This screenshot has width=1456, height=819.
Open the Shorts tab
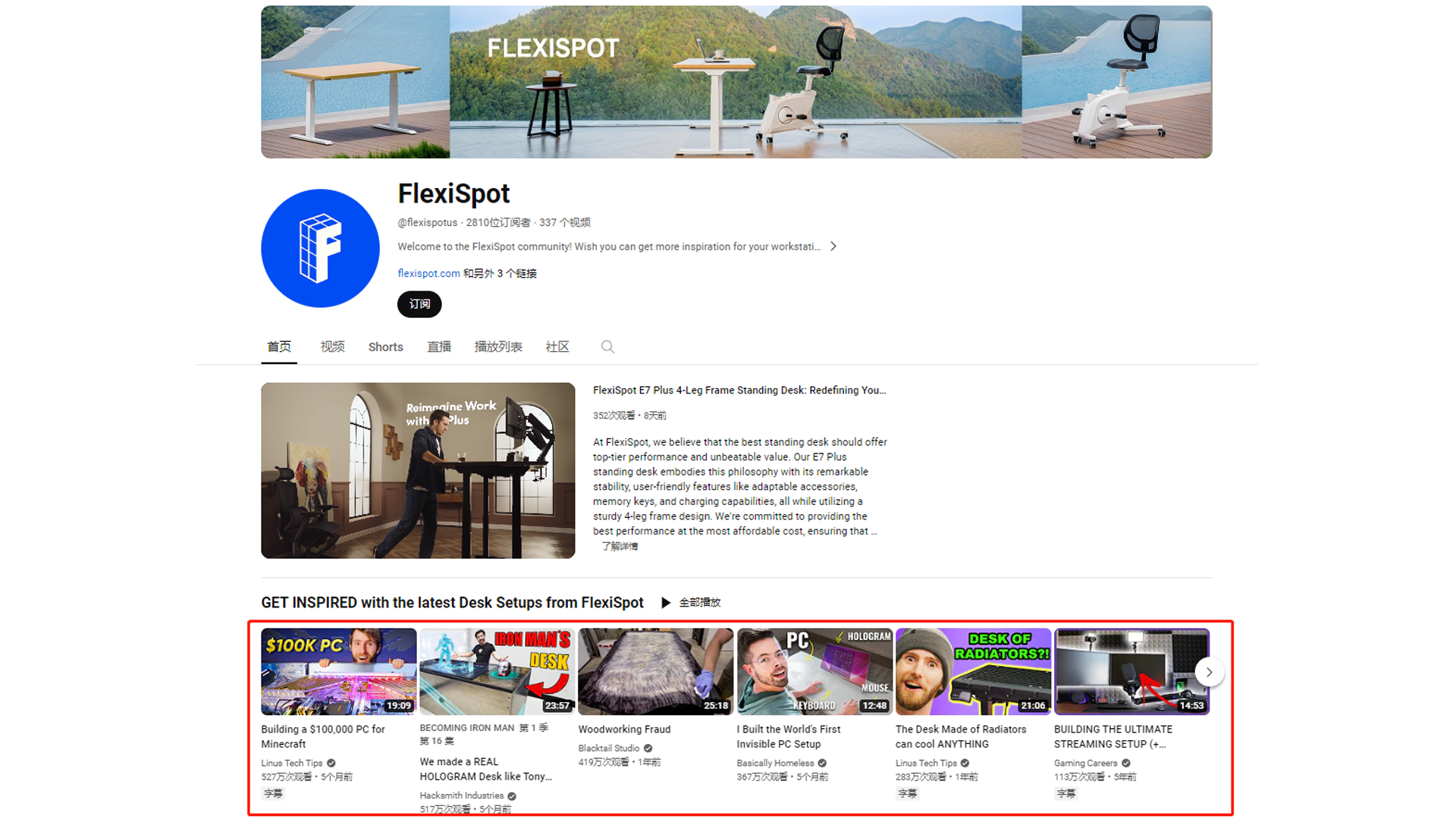point(385,347)
